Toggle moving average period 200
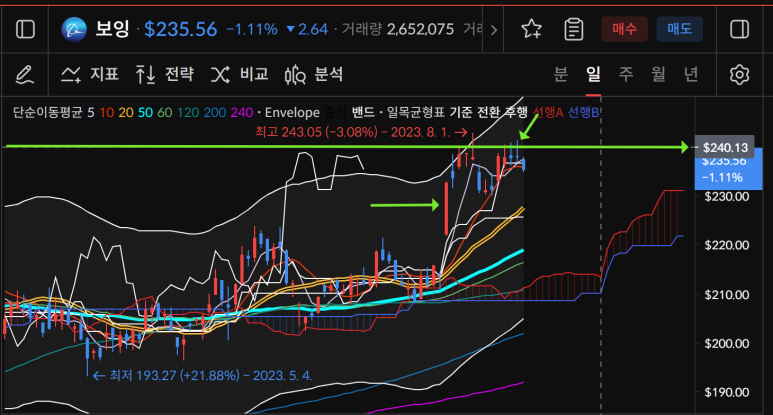 (215, 112)
